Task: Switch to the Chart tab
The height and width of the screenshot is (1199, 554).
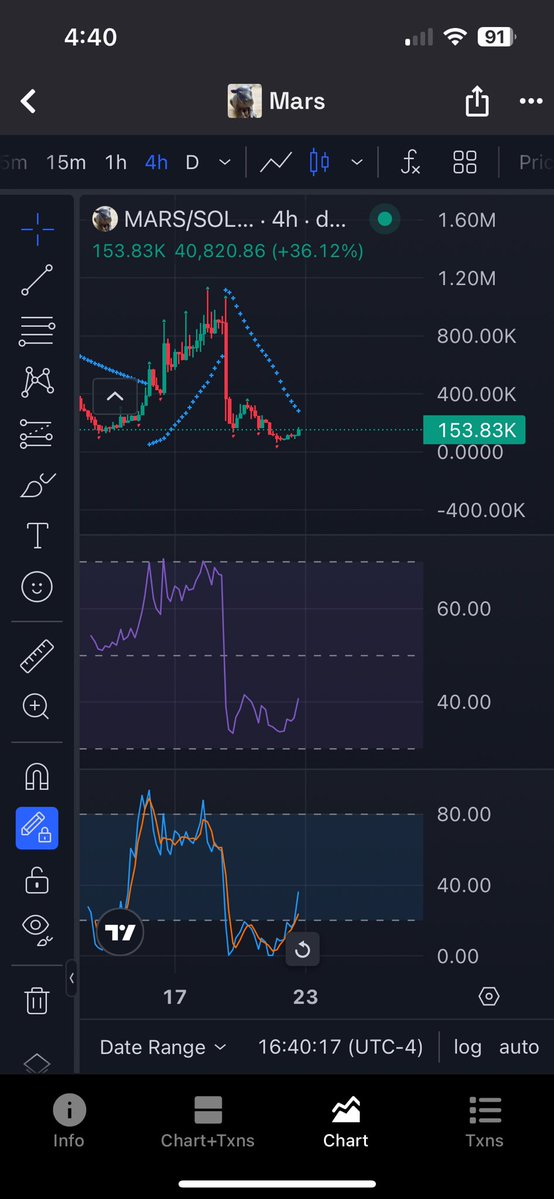Action: pyautogui.click(x=346, y=1121)
